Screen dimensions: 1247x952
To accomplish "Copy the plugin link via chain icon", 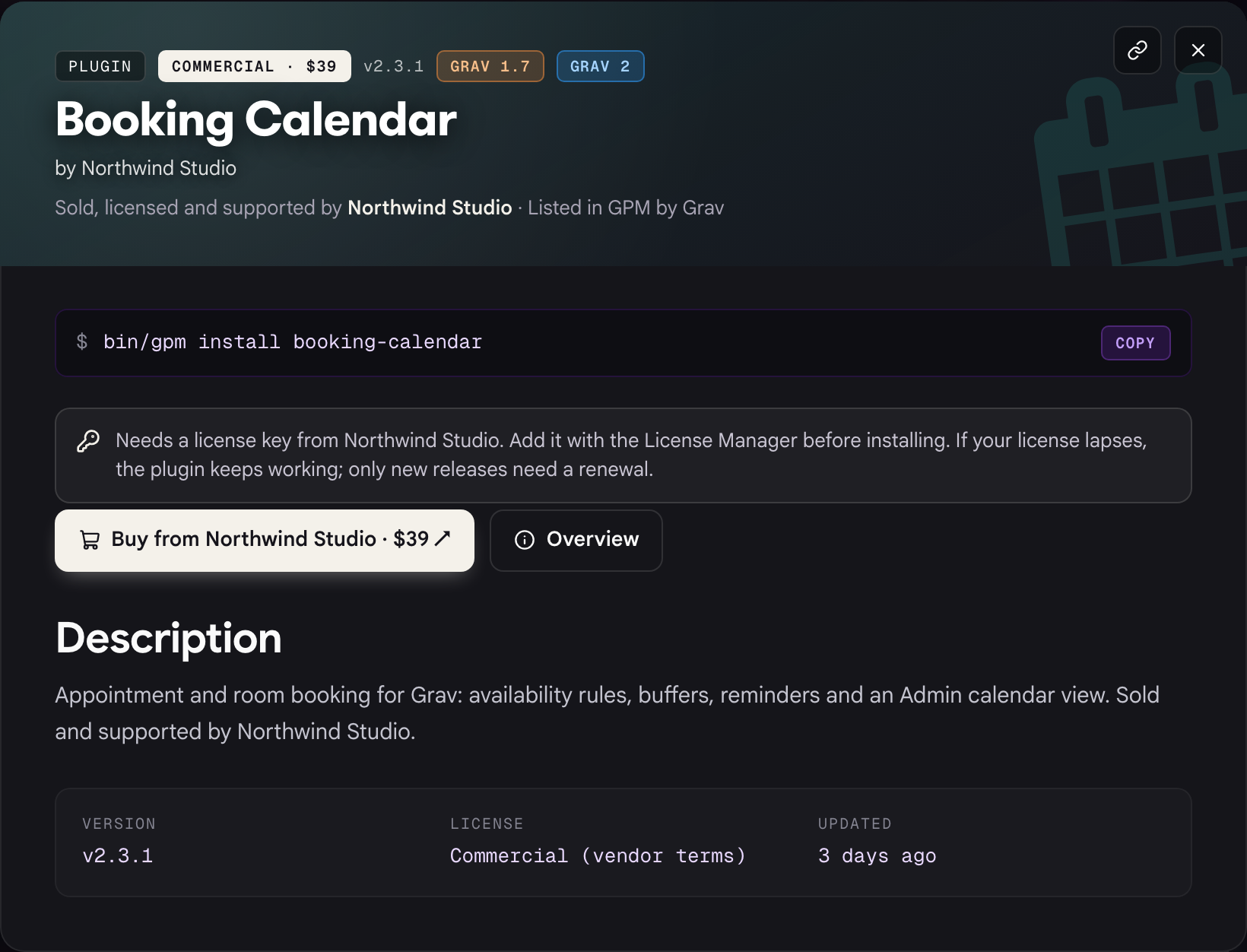I will pyautogui.click(x=1137, y=50).
